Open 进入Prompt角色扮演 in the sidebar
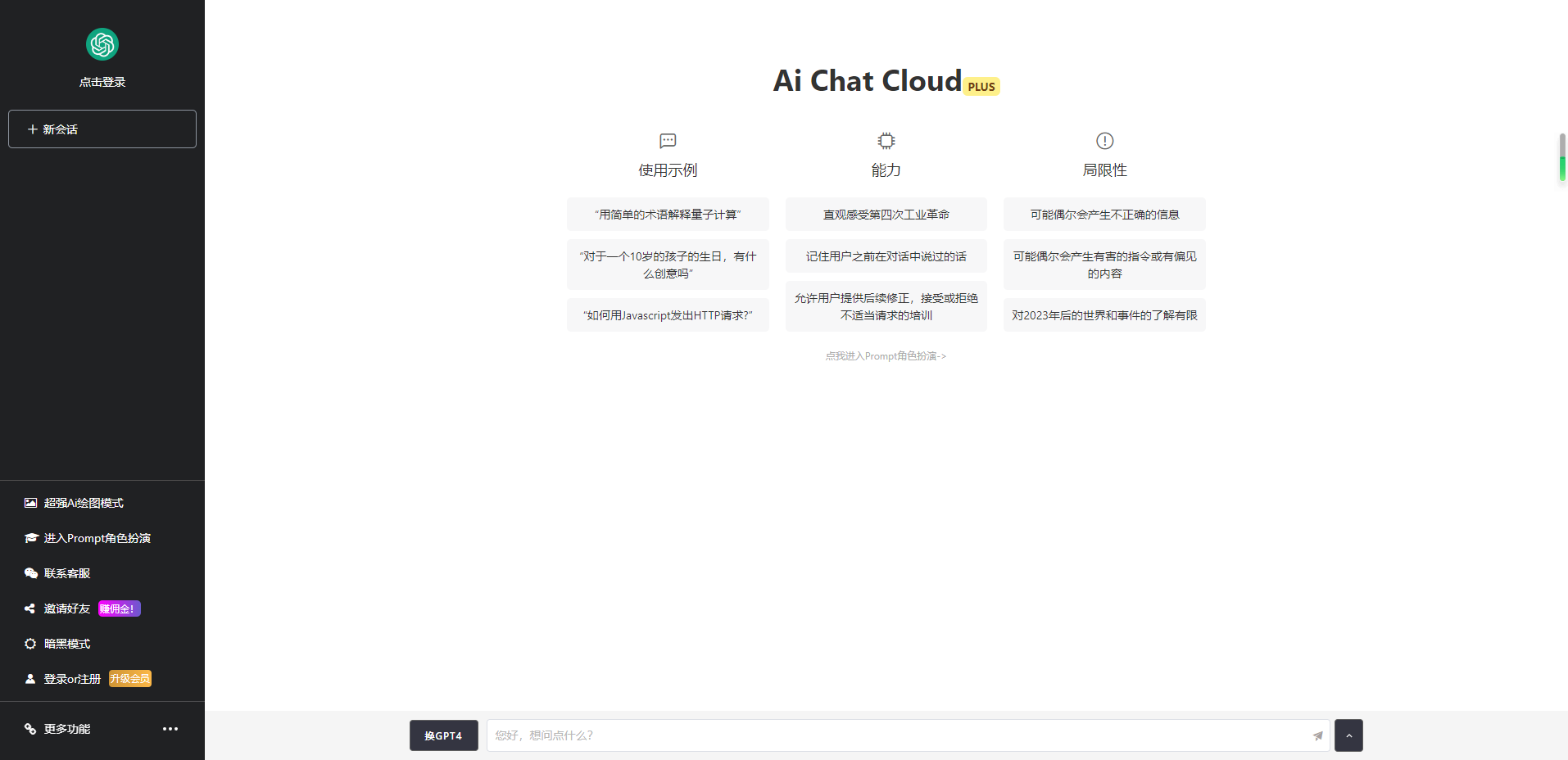 [x=97, y=538]
